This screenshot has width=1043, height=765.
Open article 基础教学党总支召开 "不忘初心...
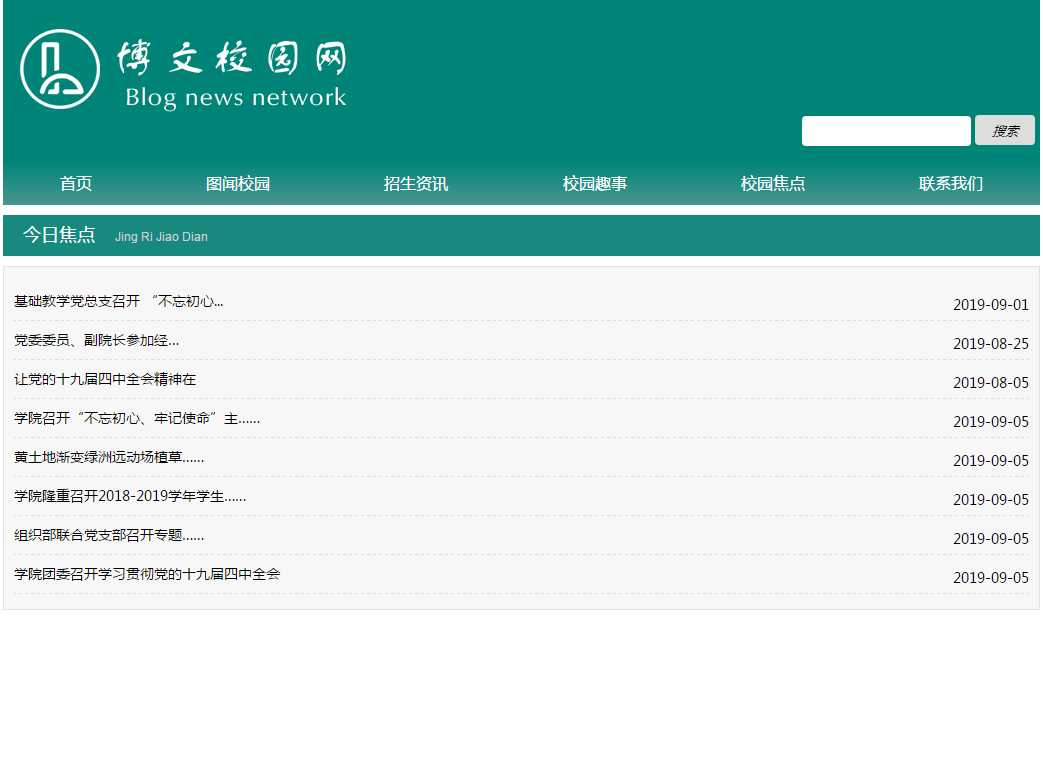click(118, 301)
